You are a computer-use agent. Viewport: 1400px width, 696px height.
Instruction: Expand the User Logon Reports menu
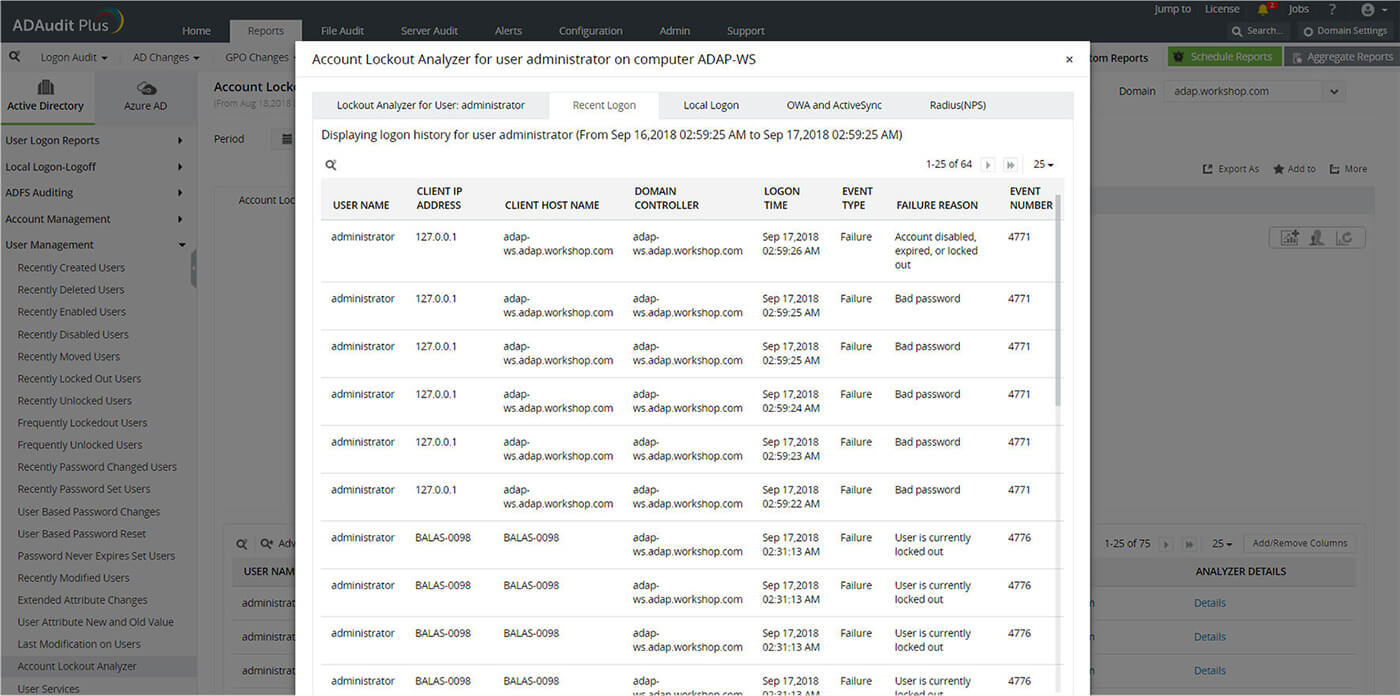180,141
